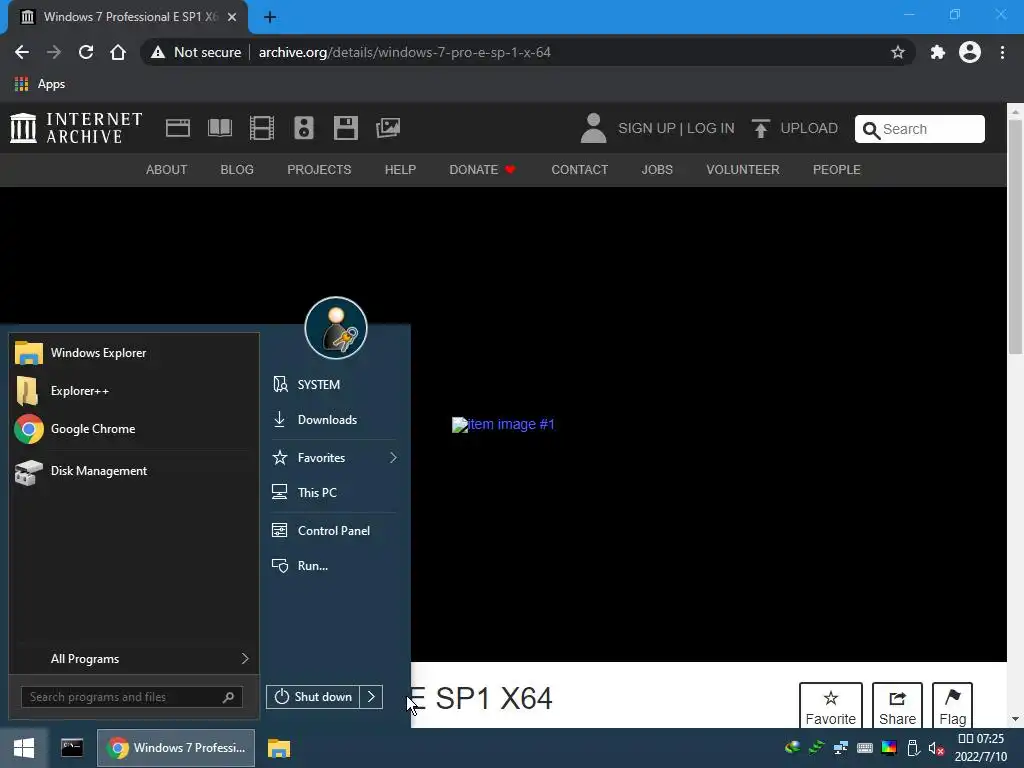This screenshot has width=1024, height=768.
Task: Click the Chrome address bar URL
Action: tap(404, 52)
